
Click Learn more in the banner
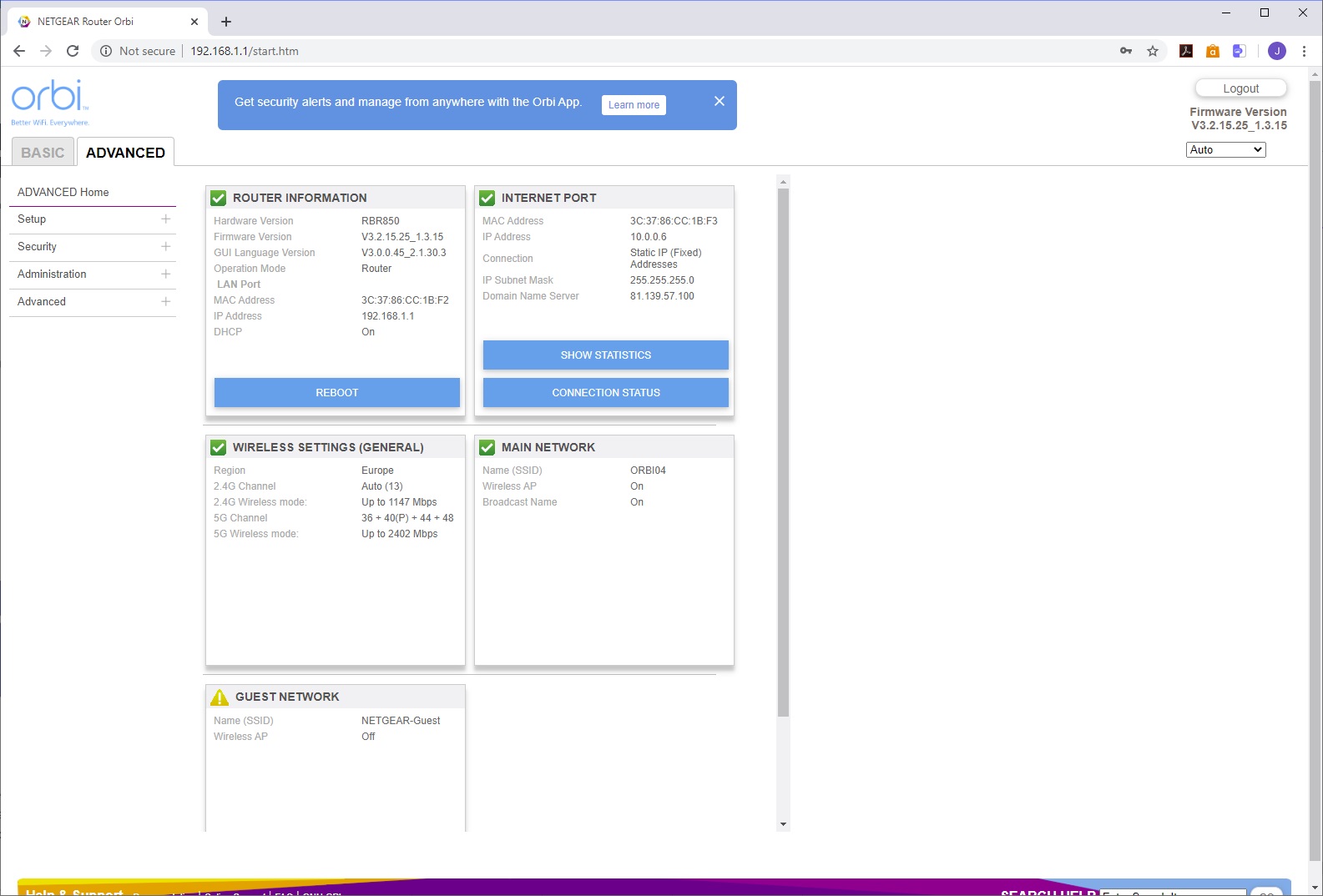[x=634, y=105]
